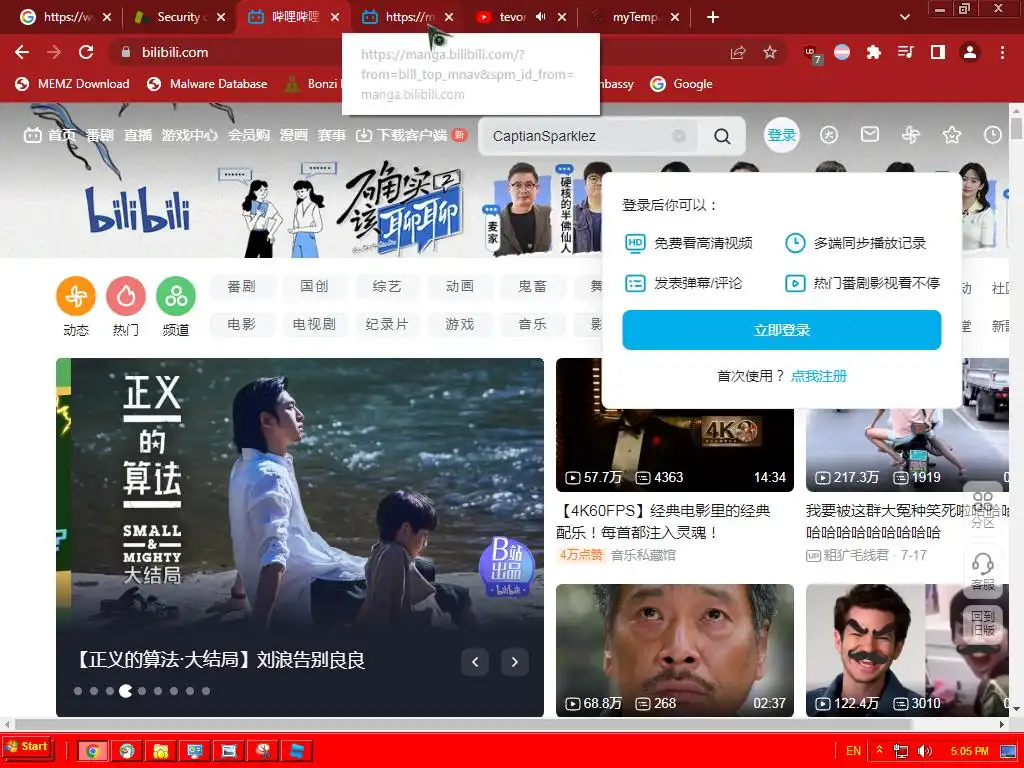Open Google bookmark

[x=681, y=84]
